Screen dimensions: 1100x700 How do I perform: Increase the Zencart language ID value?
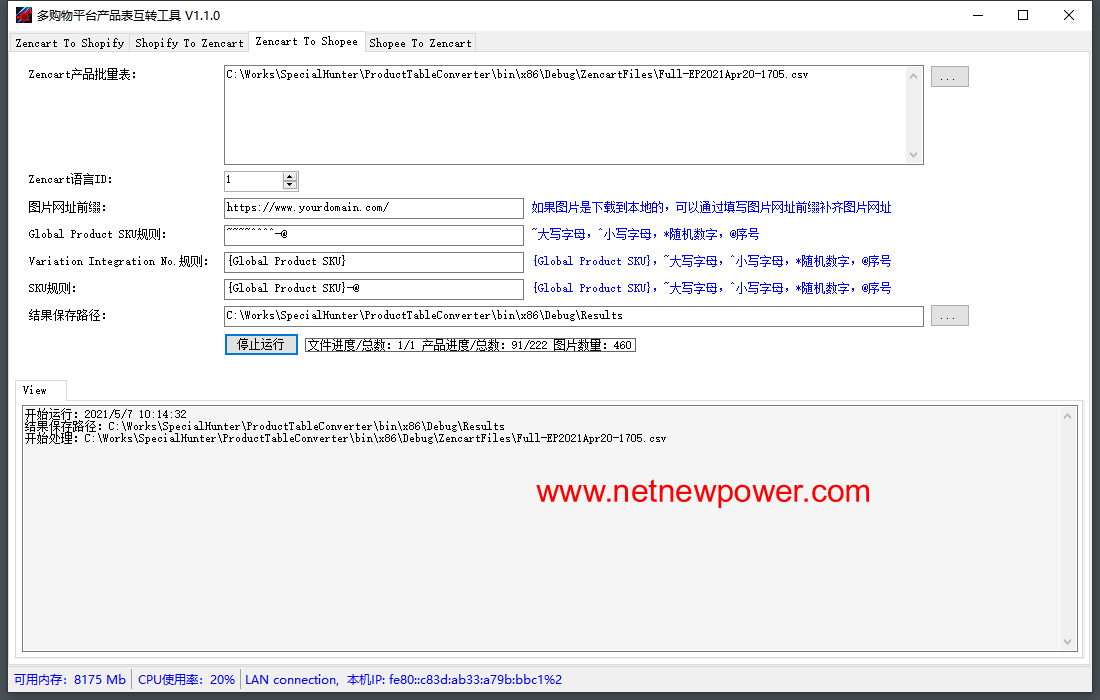290,177
